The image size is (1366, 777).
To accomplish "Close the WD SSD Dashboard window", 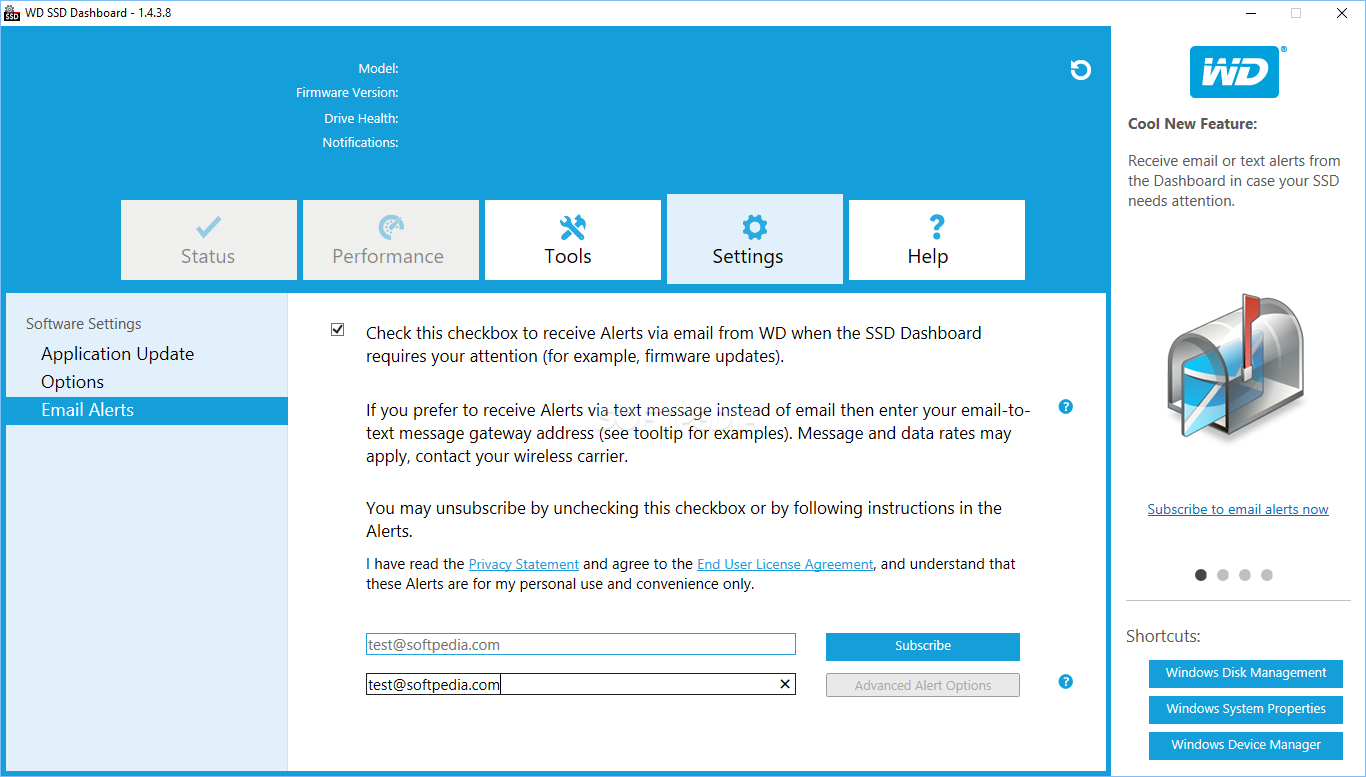I will (1342, 13).
